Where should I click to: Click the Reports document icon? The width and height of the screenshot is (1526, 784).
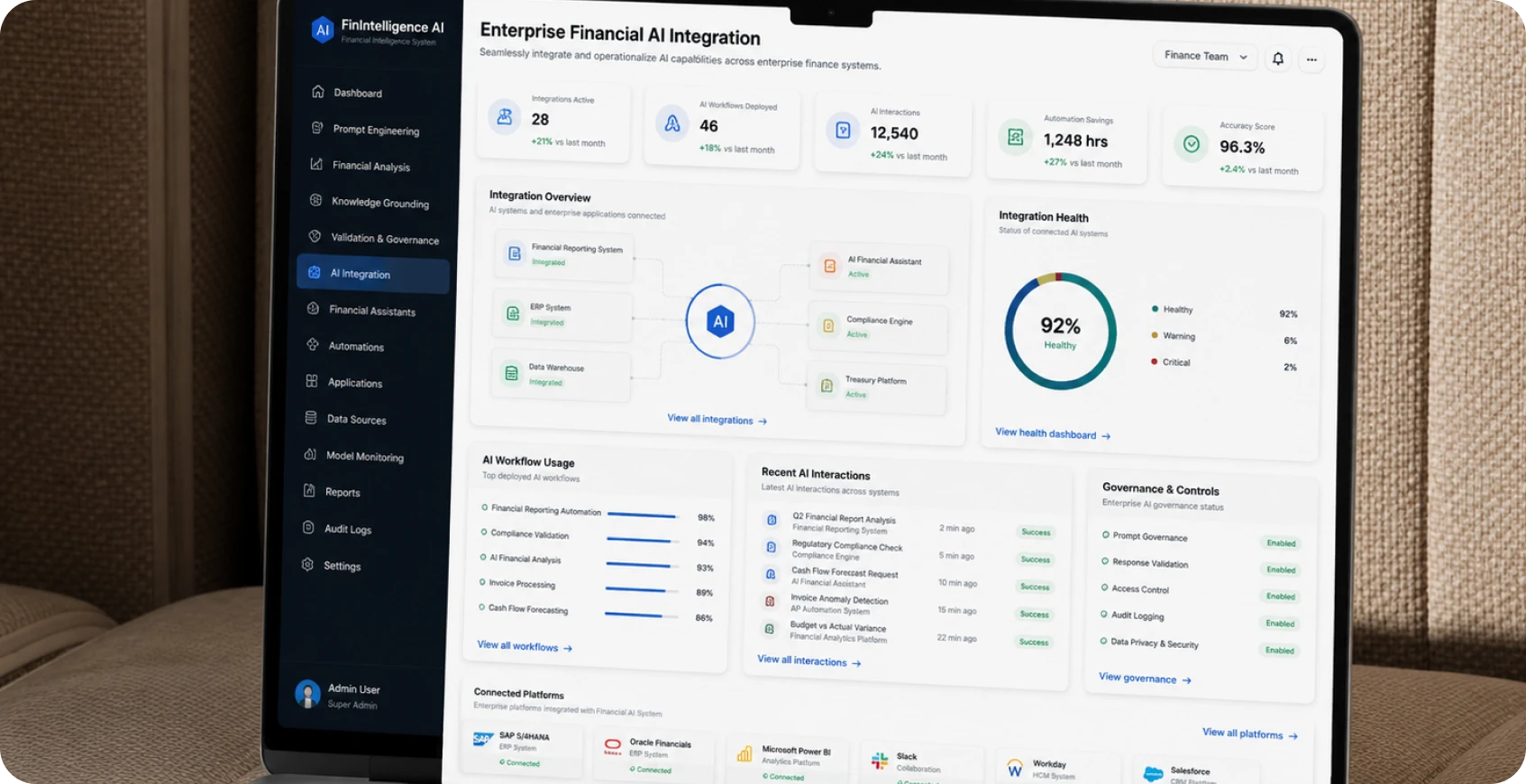click(309, 491)
